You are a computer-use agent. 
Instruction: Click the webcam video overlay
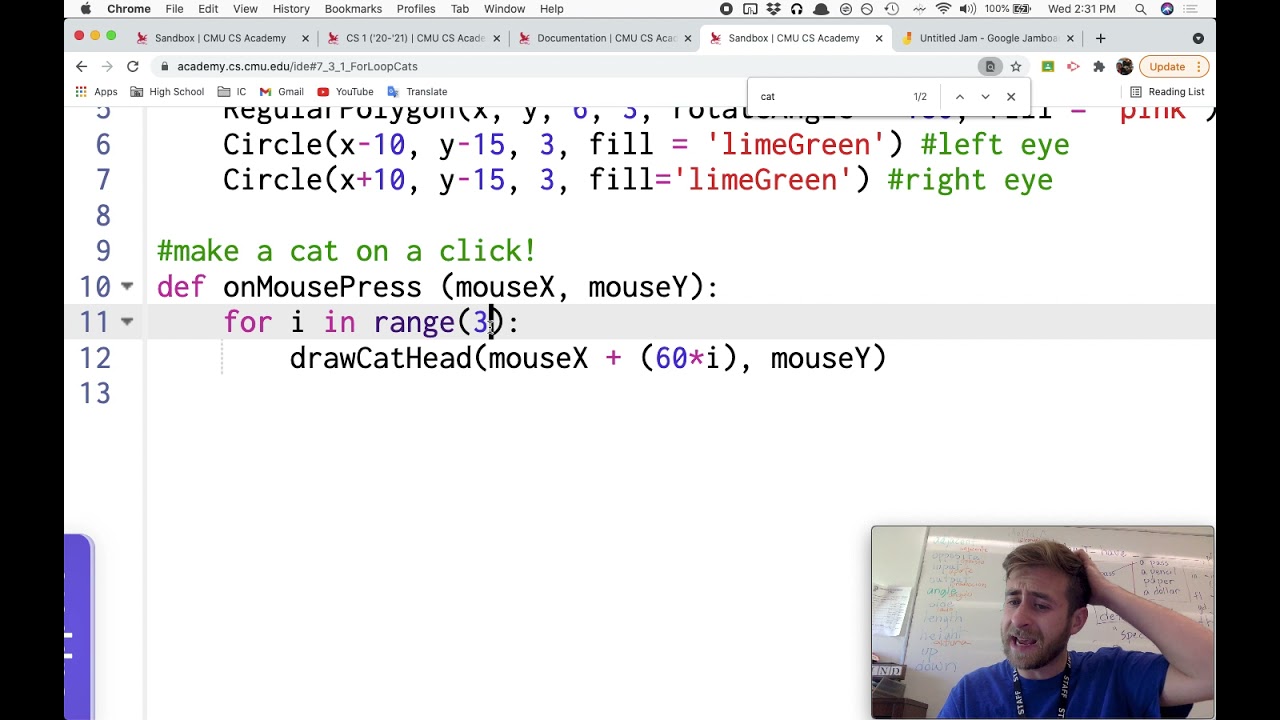pyautogui.click(x=1043, y=622)
